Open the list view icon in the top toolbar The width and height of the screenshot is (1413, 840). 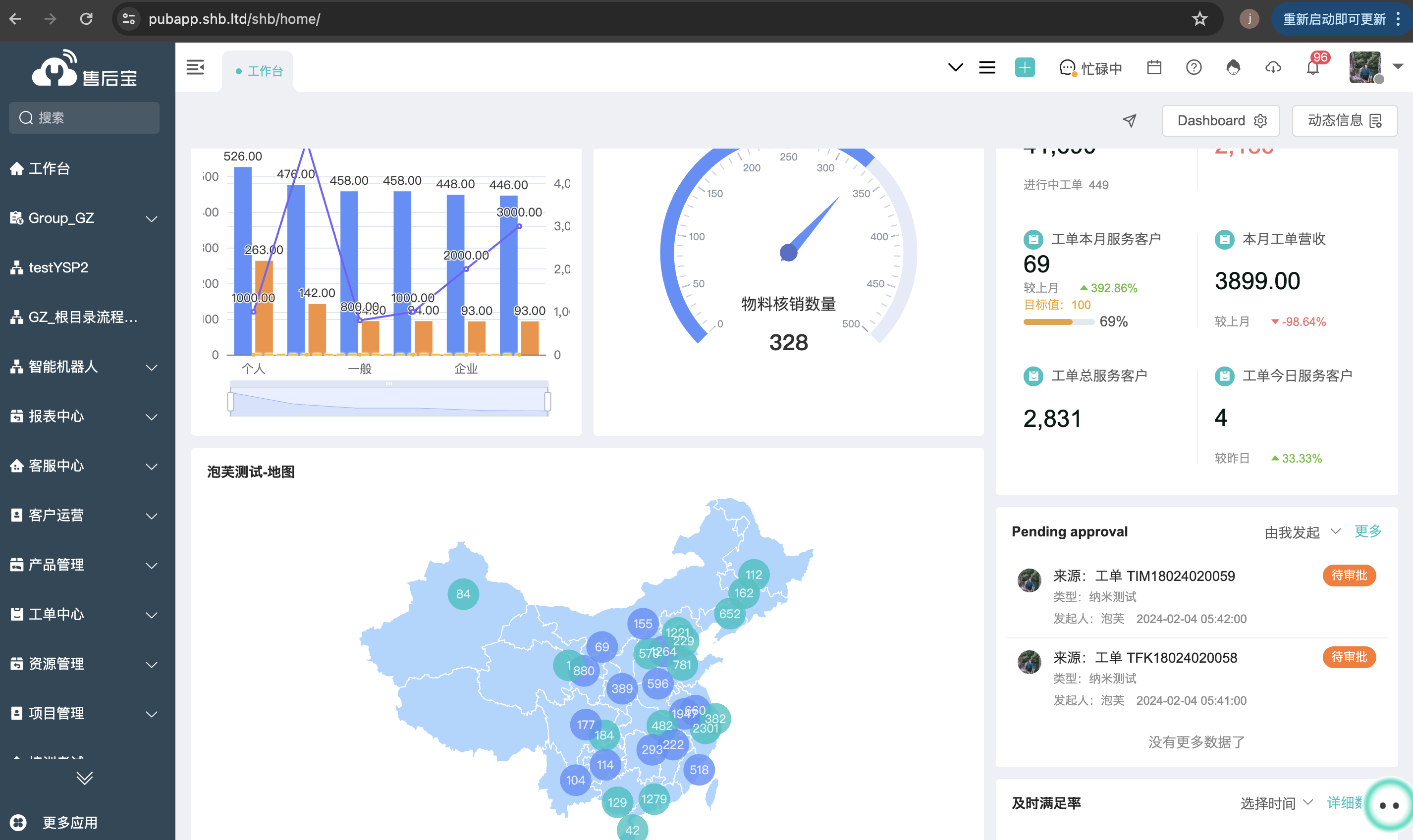click(x=987, y=67)
